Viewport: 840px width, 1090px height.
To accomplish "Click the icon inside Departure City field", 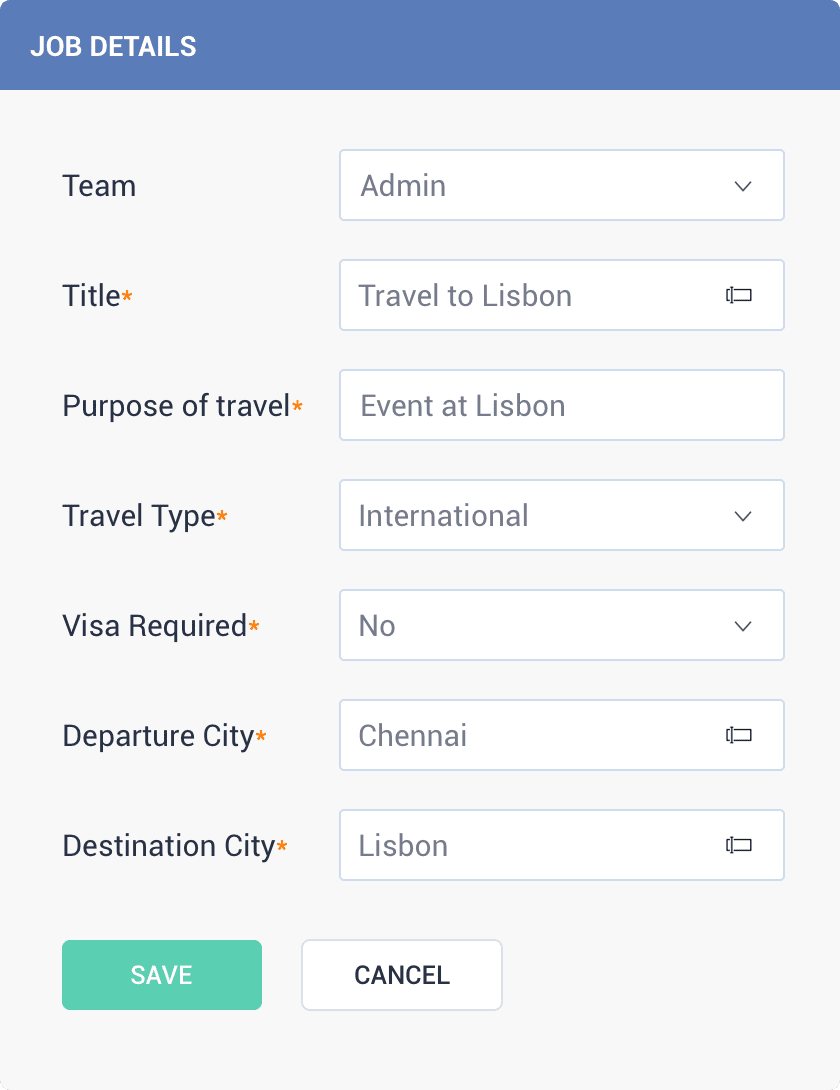I will pos(738,735).
